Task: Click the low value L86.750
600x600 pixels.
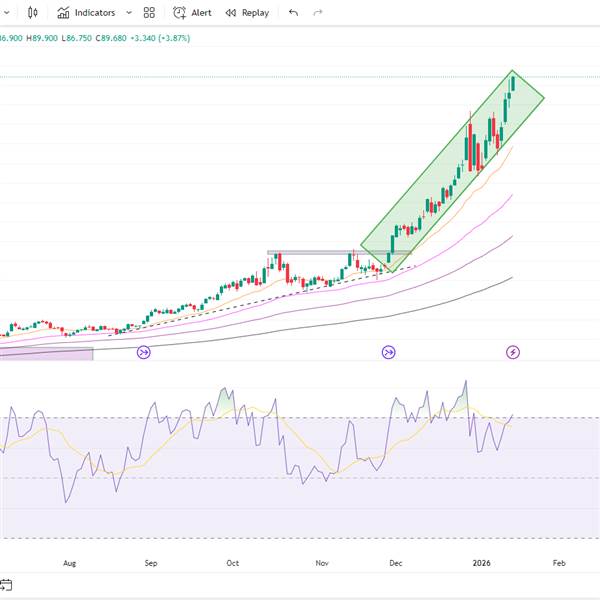Action: pyautogui.click(x=77, y=38)
